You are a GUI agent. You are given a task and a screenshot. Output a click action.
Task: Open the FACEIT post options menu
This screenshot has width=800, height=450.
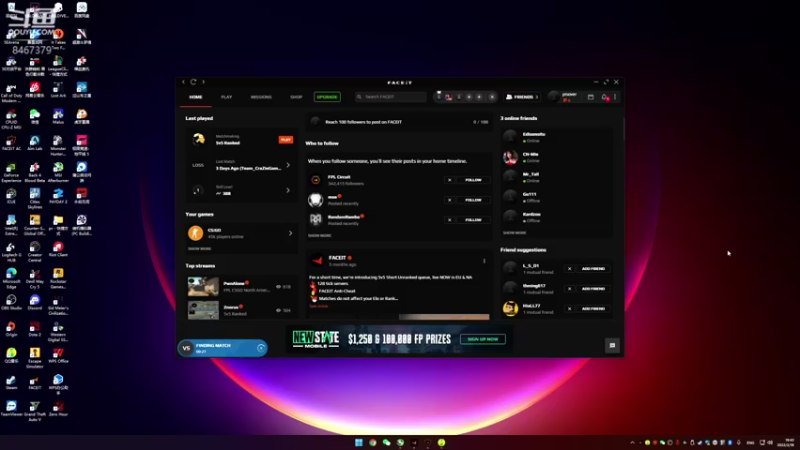[x=484, y=261]
